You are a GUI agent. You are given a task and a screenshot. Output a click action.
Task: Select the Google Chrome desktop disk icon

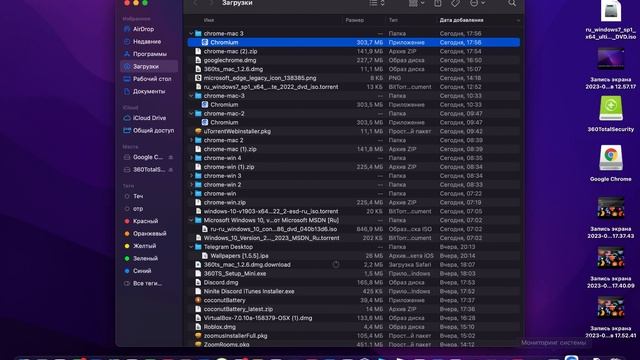coord(611,158)
